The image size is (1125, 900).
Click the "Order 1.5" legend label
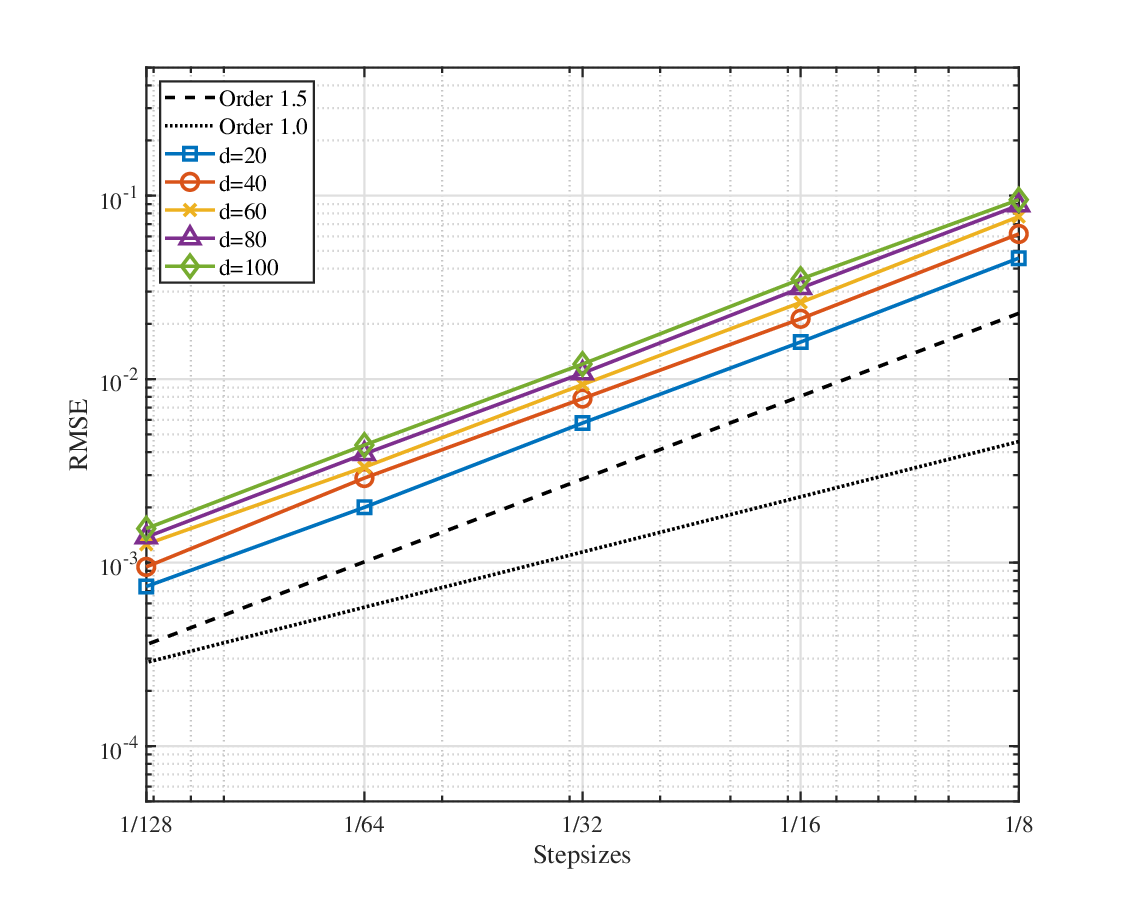[263, 99]
